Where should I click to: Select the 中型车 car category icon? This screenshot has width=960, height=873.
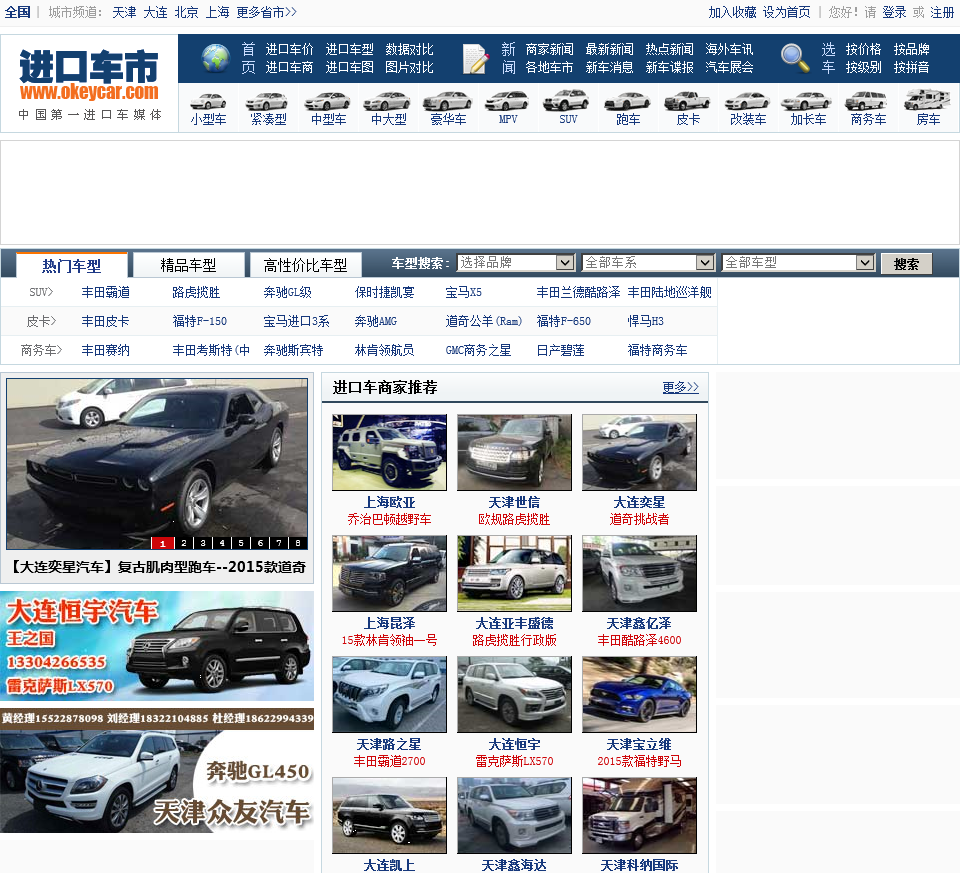[x=328, y=102]
